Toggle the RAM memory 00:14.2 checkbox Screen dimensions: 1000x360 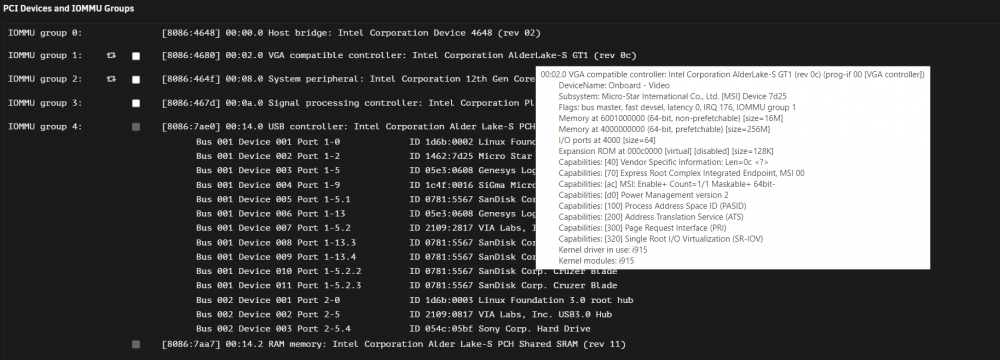click(136, 345)
